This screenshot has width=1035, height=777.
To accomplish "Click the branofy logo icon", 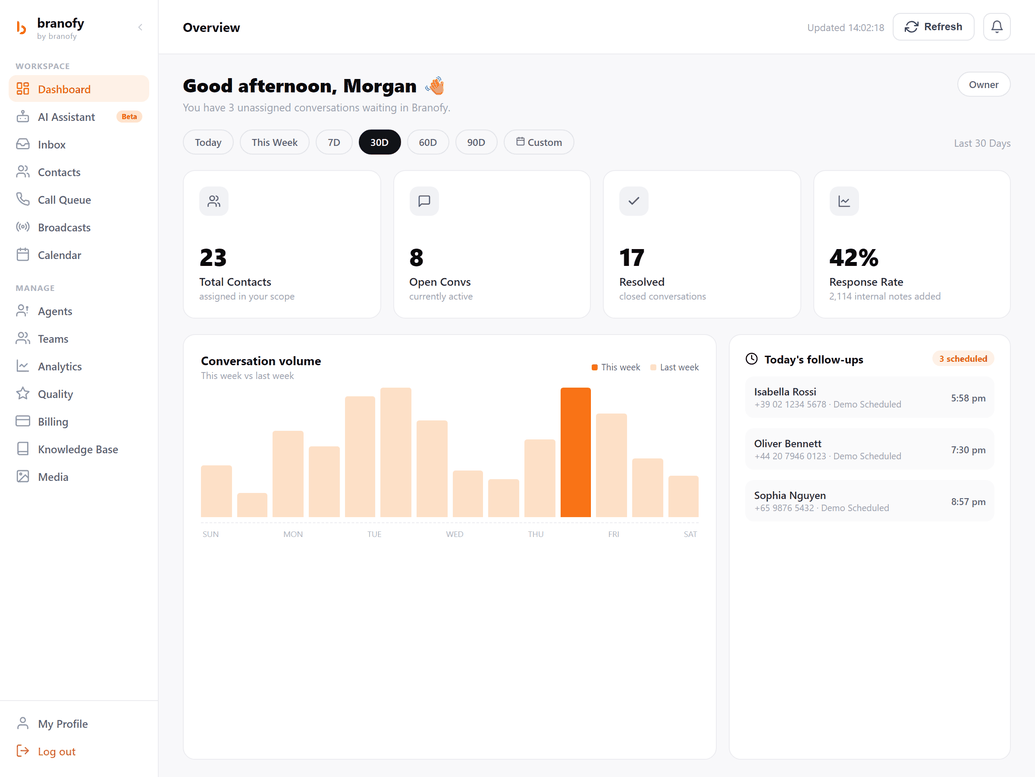I will click(22, 28).
